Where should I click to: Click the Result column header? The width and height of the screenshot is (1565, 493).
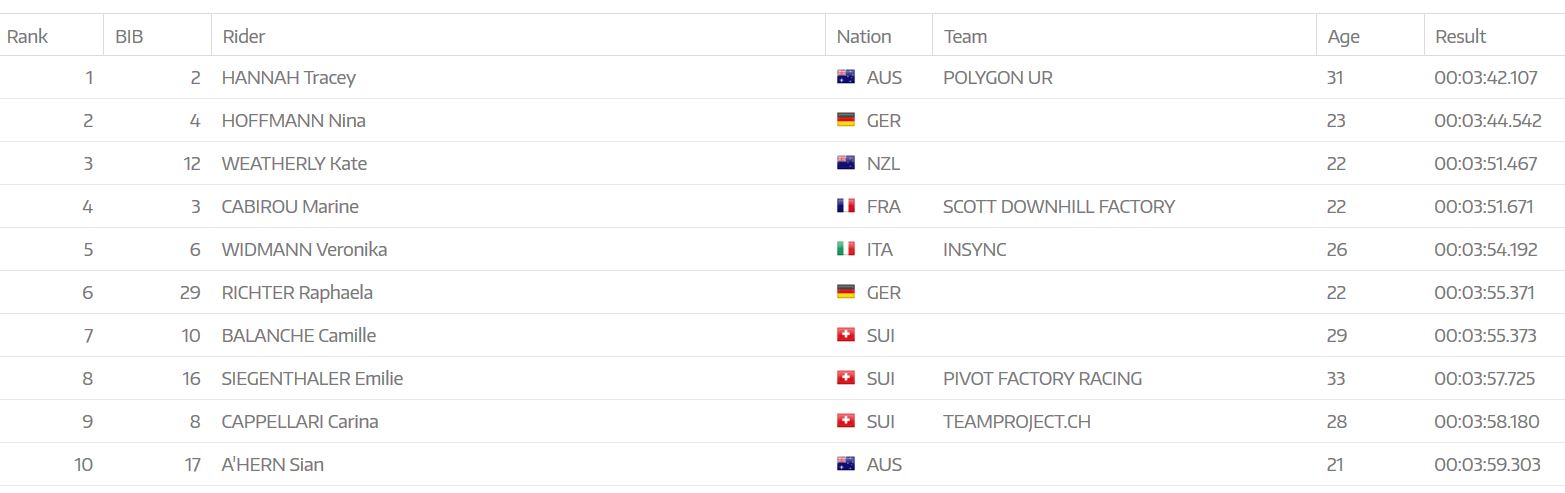click(1460, 36)
